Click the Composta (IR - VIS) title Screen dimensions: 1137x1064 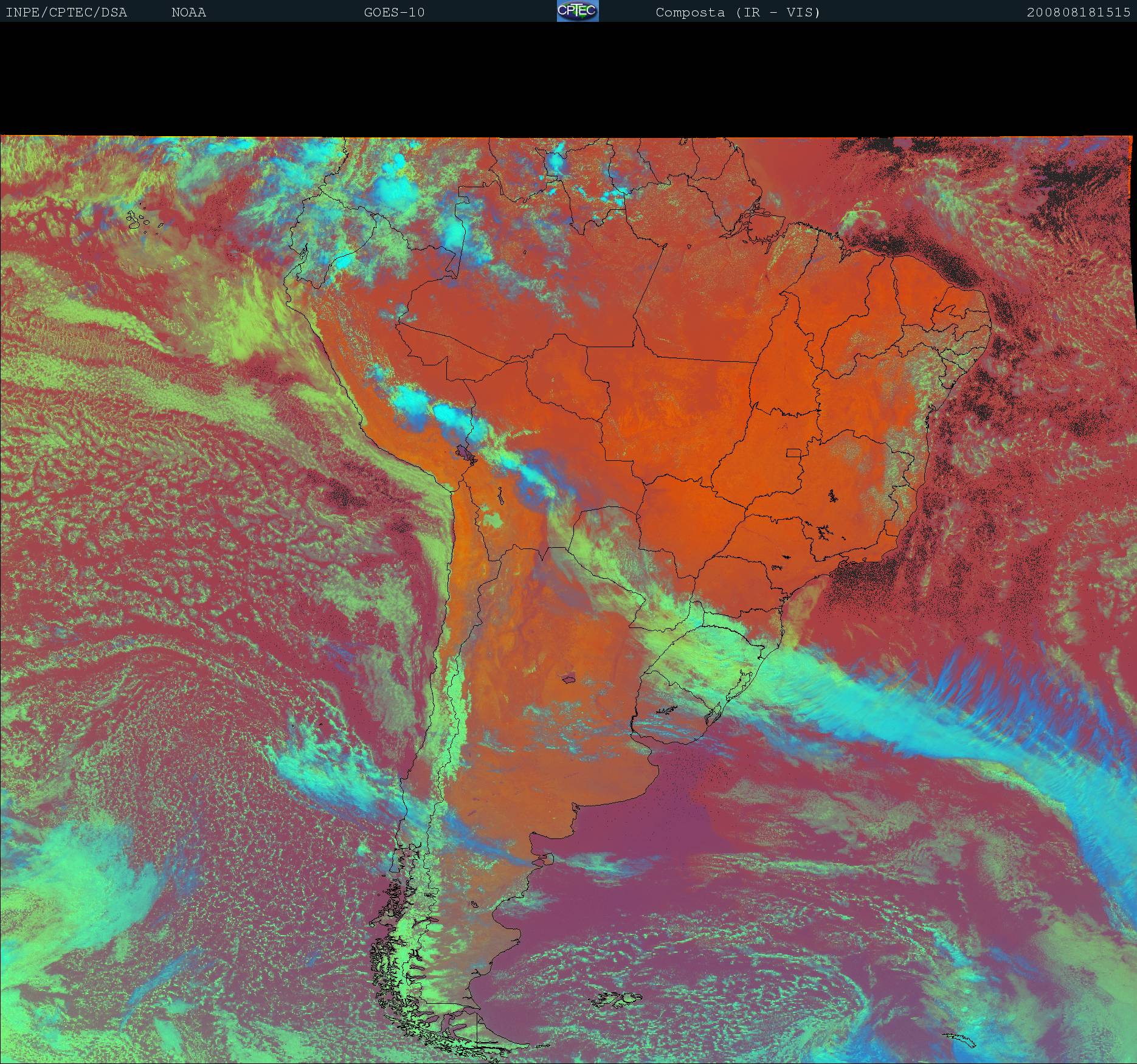coord(738,12)
